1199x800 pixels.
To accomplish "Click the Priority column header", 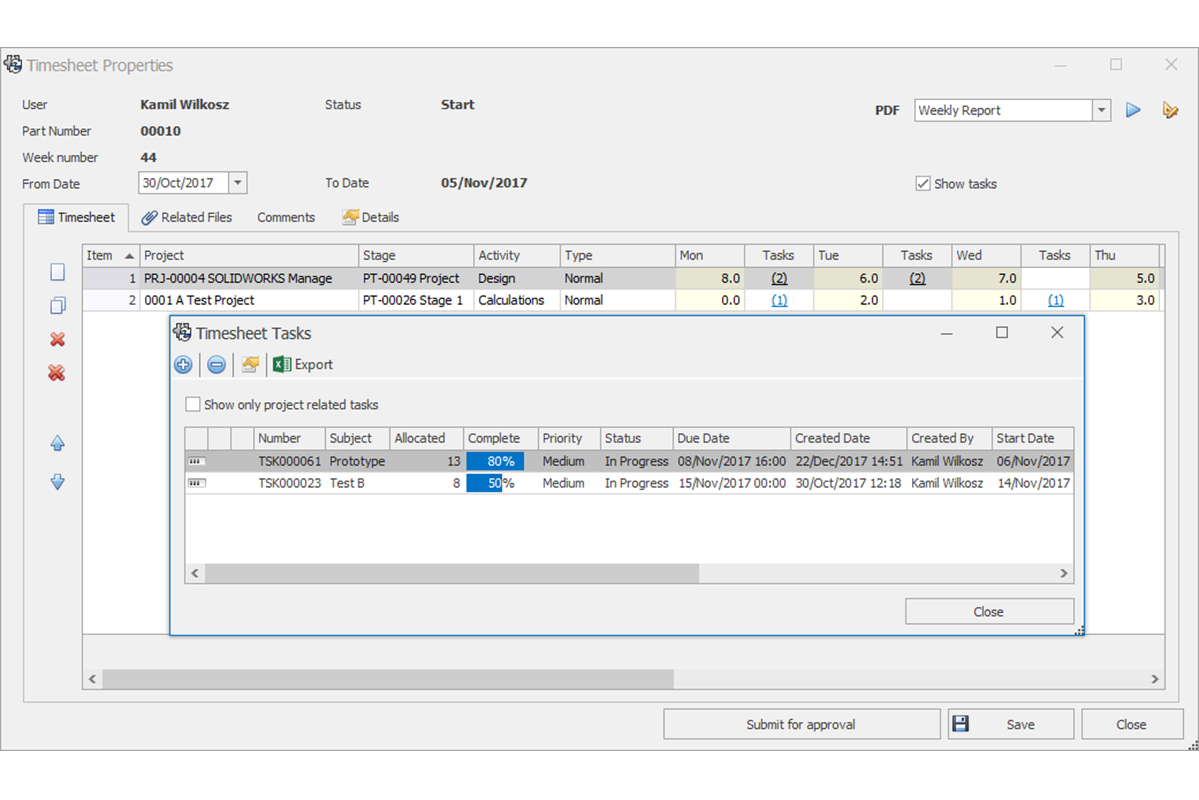I will (x=569, y=438).
